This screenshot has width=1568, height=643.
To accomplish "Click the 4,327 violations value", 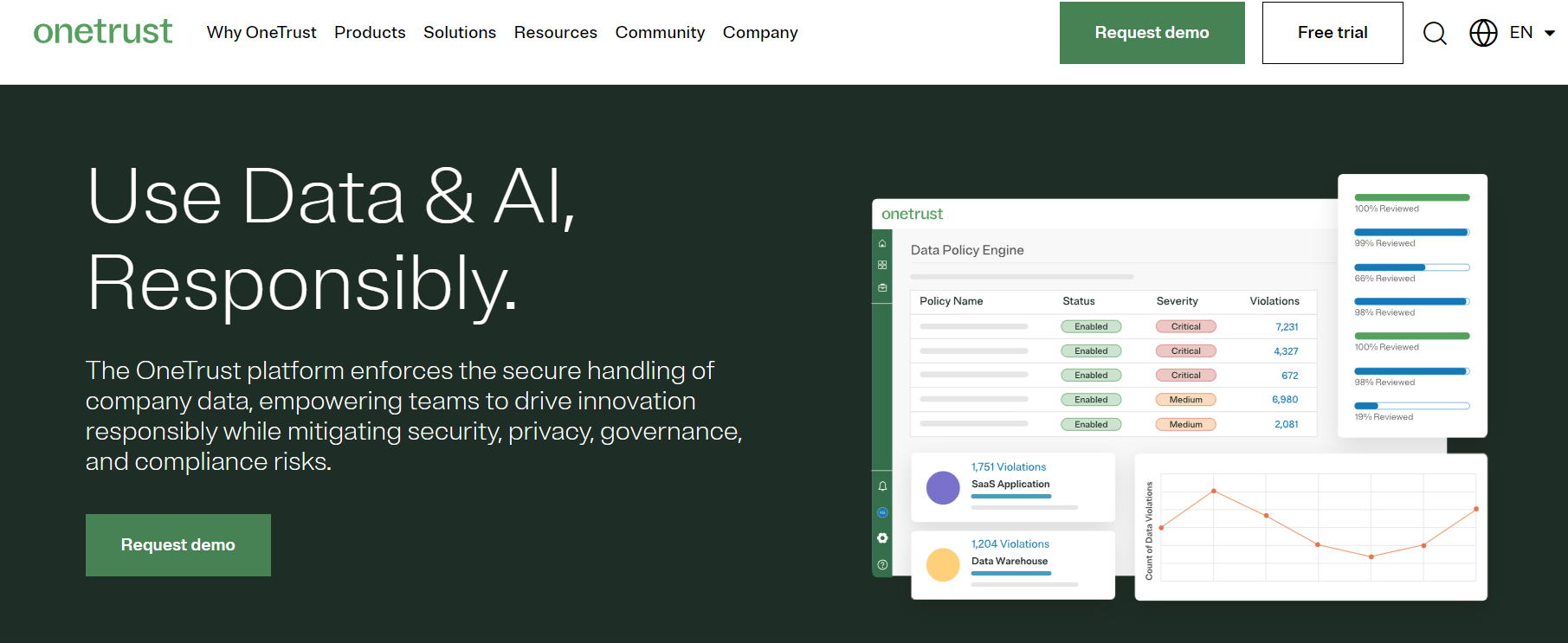I will click(1286, 351).
